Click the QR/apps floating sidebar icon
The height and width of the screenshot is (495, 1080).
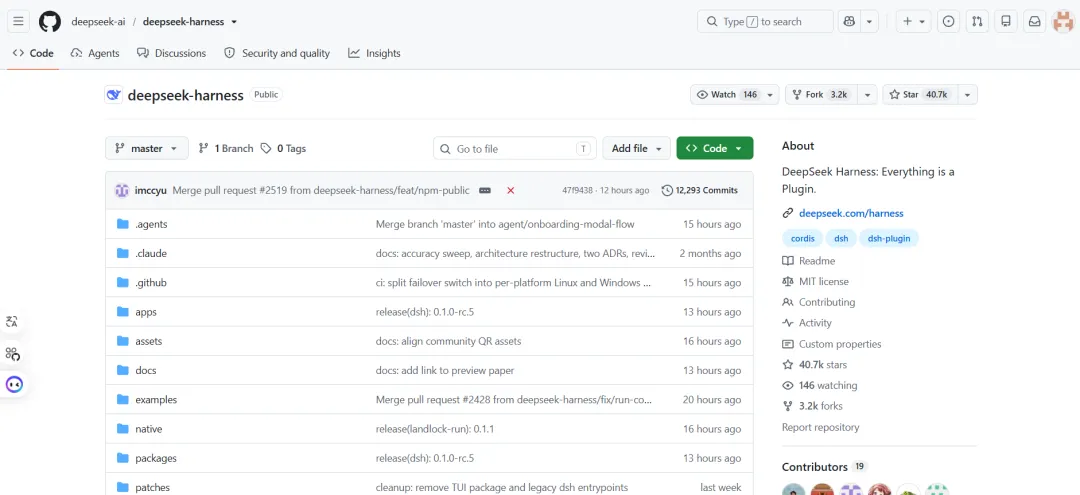(12, 354)
